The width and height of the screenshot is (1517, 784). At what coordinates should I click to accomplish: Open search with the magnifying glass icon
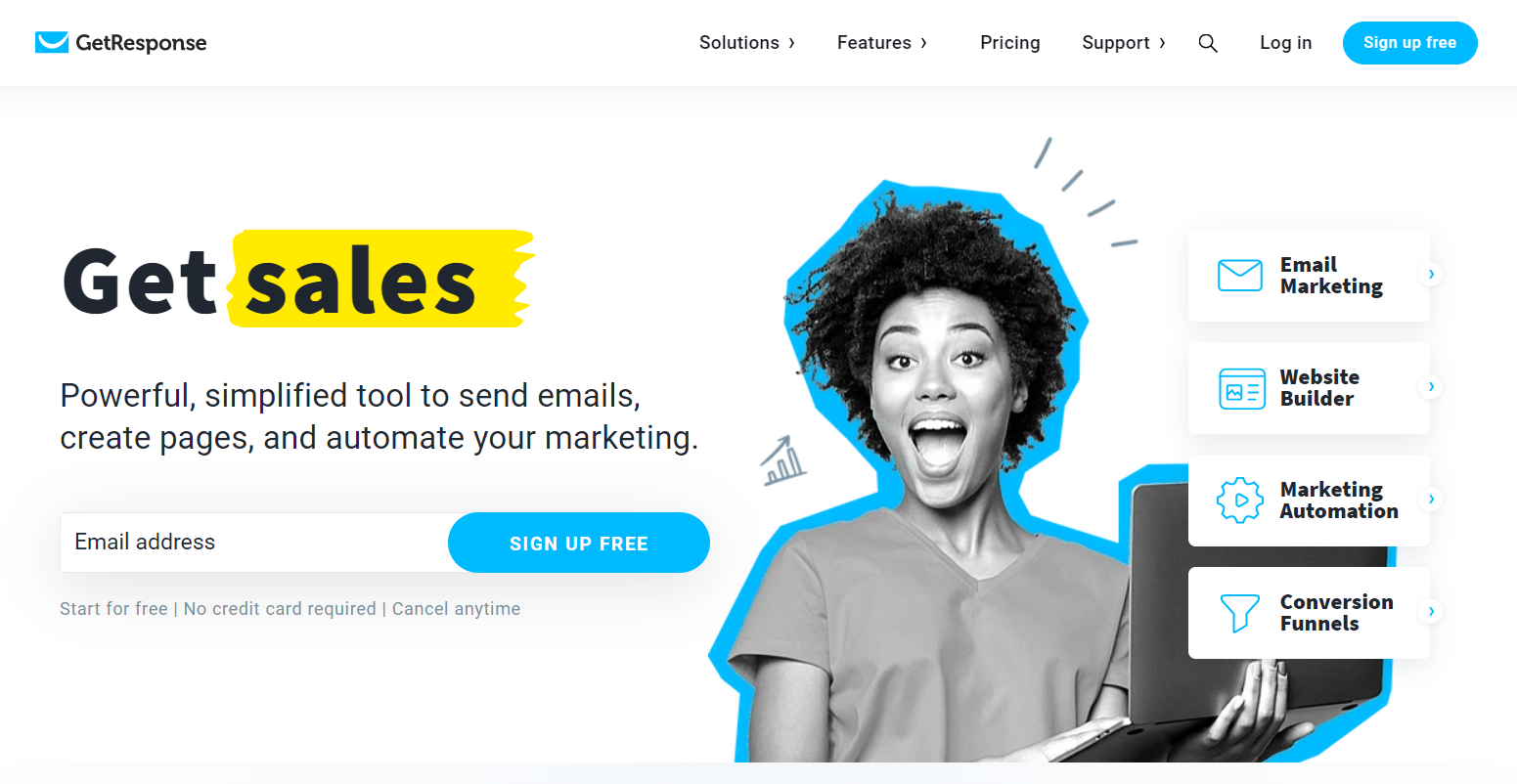tap(1208, 43)
